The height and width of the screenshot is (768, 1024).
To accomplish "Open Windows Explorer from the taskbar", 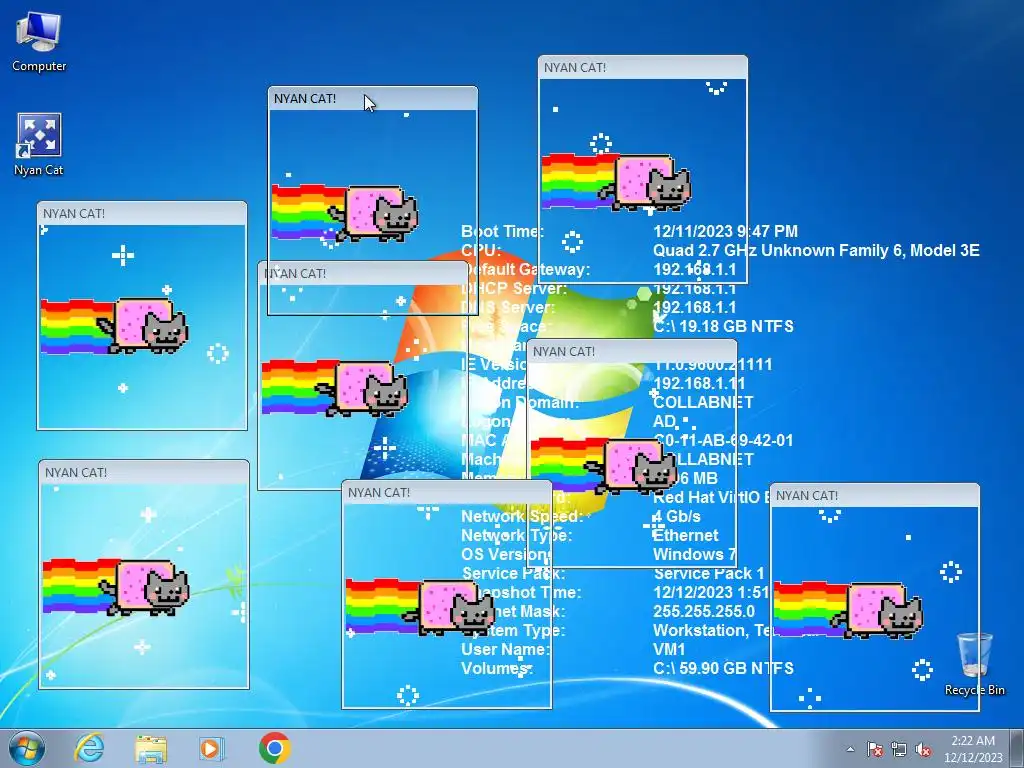I will pos(150,748).
